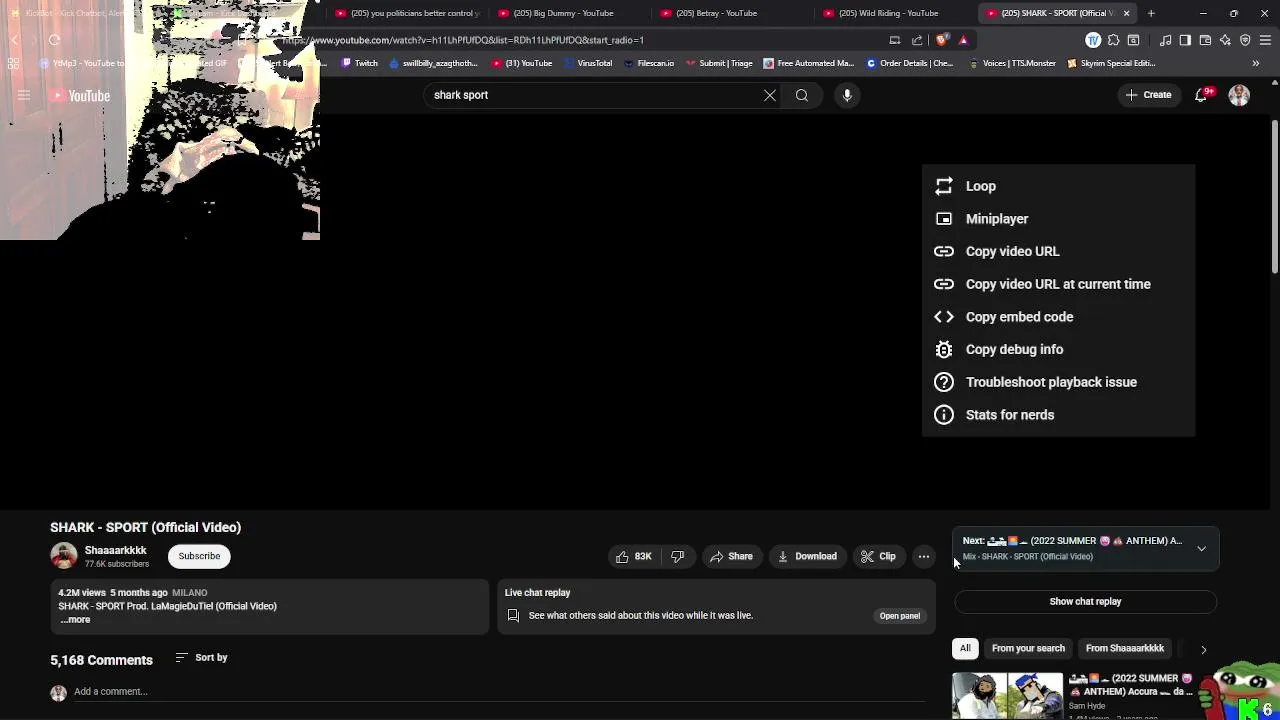Open a new browser tab
This screenshot has width=1280, height=720.
[x=1151, y=13]
